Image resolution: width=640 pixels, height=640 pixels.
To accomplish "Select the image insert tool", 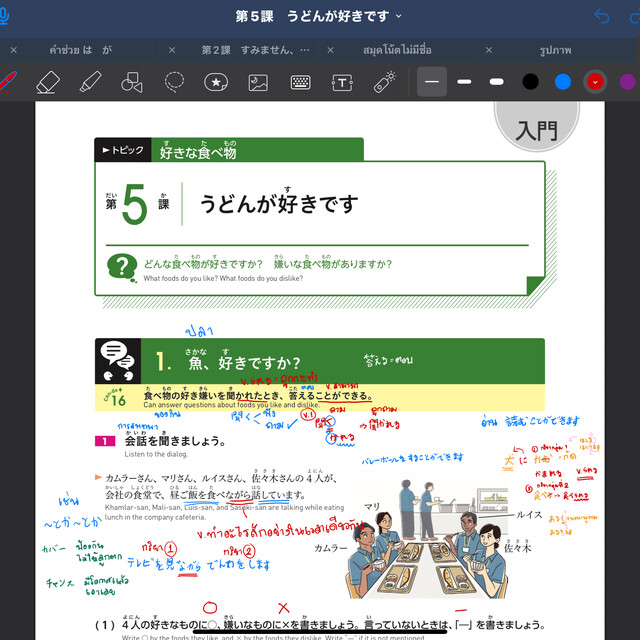I will 258,81.
